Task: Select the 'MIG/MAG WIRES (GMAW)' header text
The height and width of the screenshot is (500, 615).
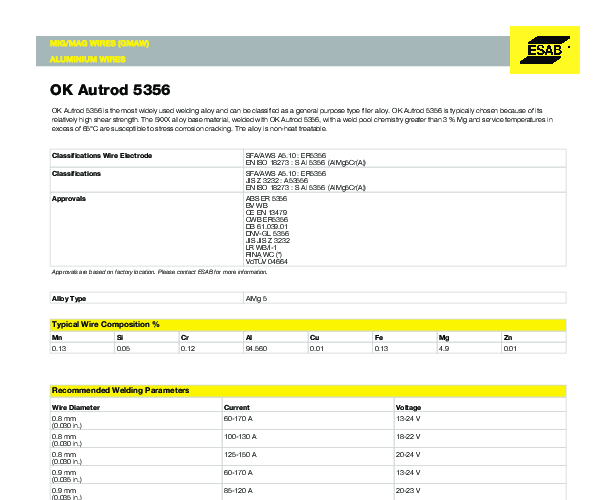Action: coord(99,44)
